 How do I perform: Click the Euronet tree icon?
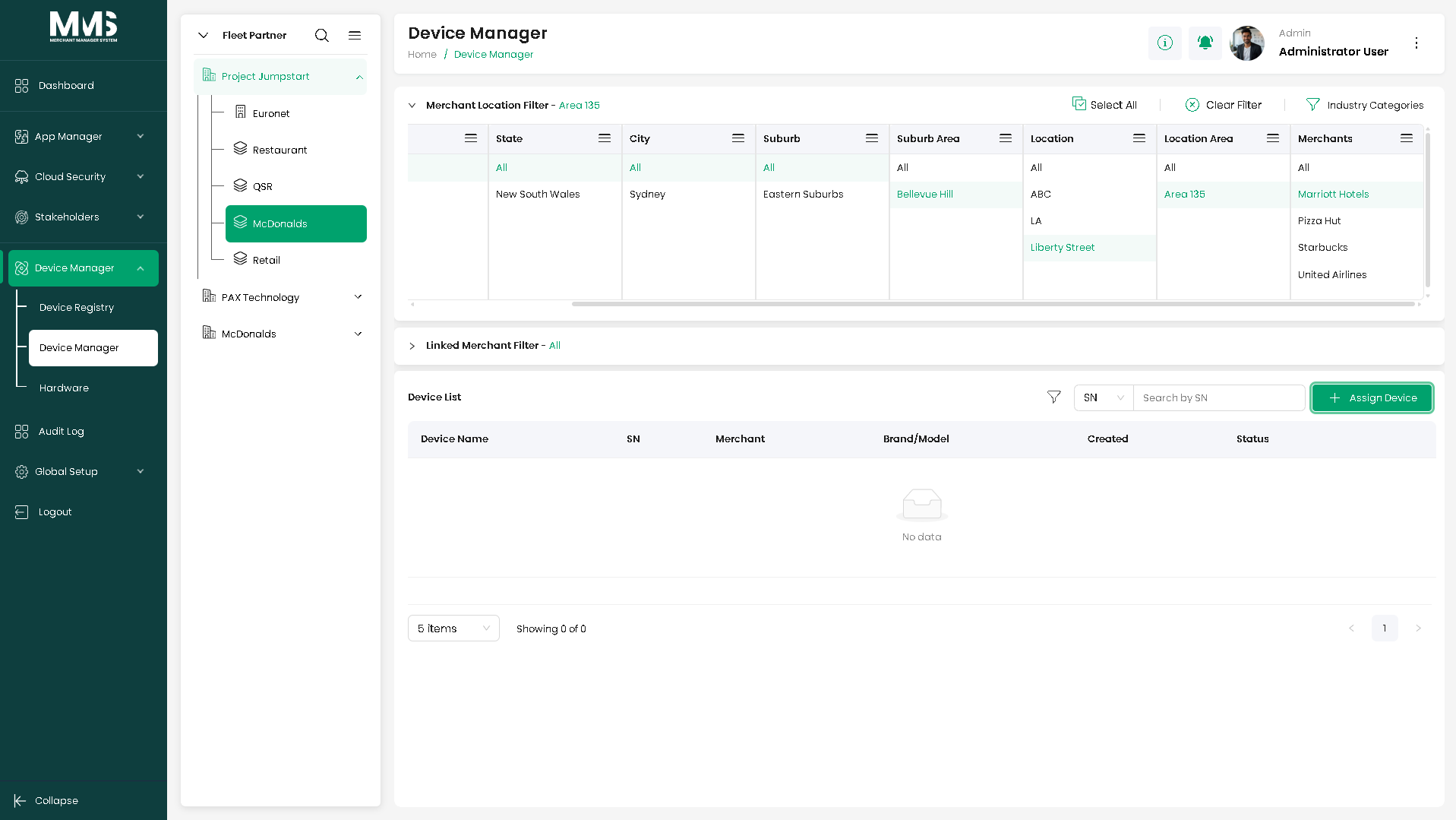pos(240,112)
